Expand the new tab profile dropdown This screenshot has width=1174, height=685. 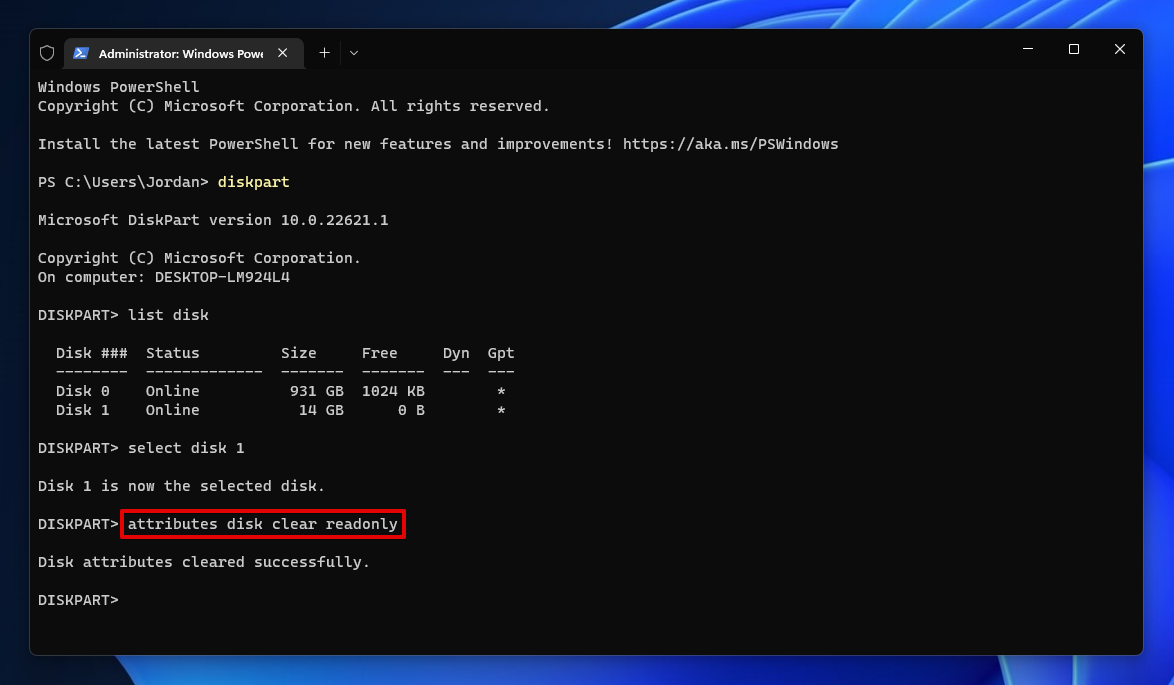pyautogui.click(x=354, y=53)
